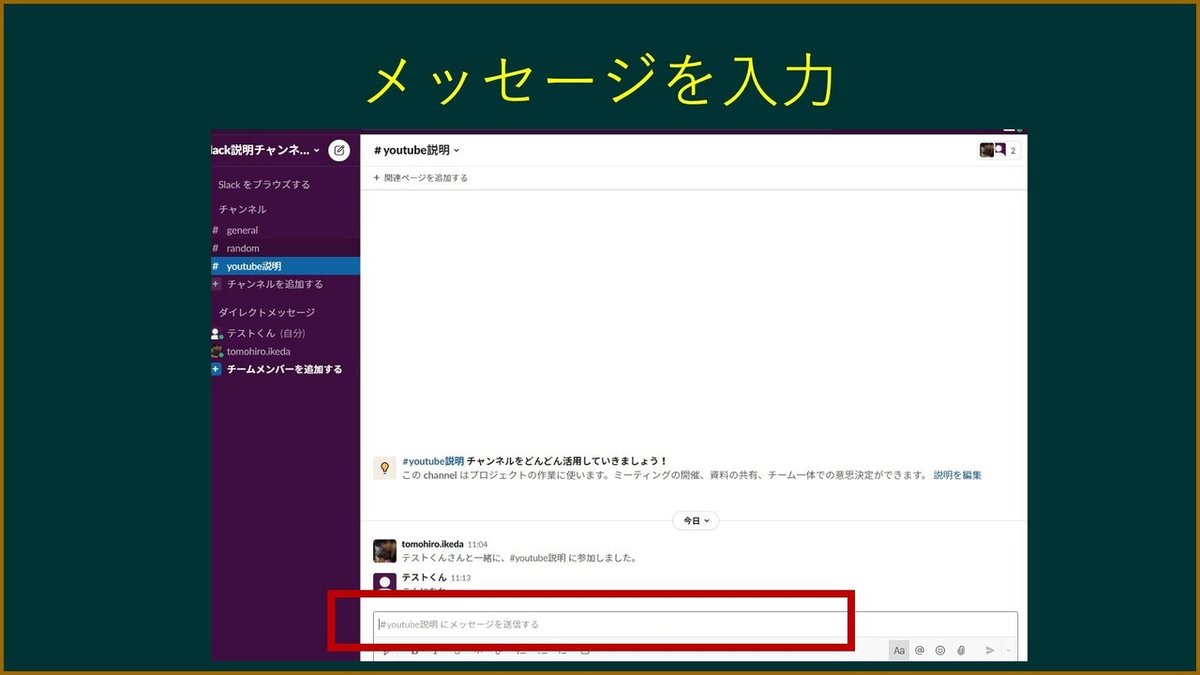This screenshot has height=675, width=1200.
Task: Open tomohiro.ikeda direct message avatar thumbnail
Action: pos(217,351)
